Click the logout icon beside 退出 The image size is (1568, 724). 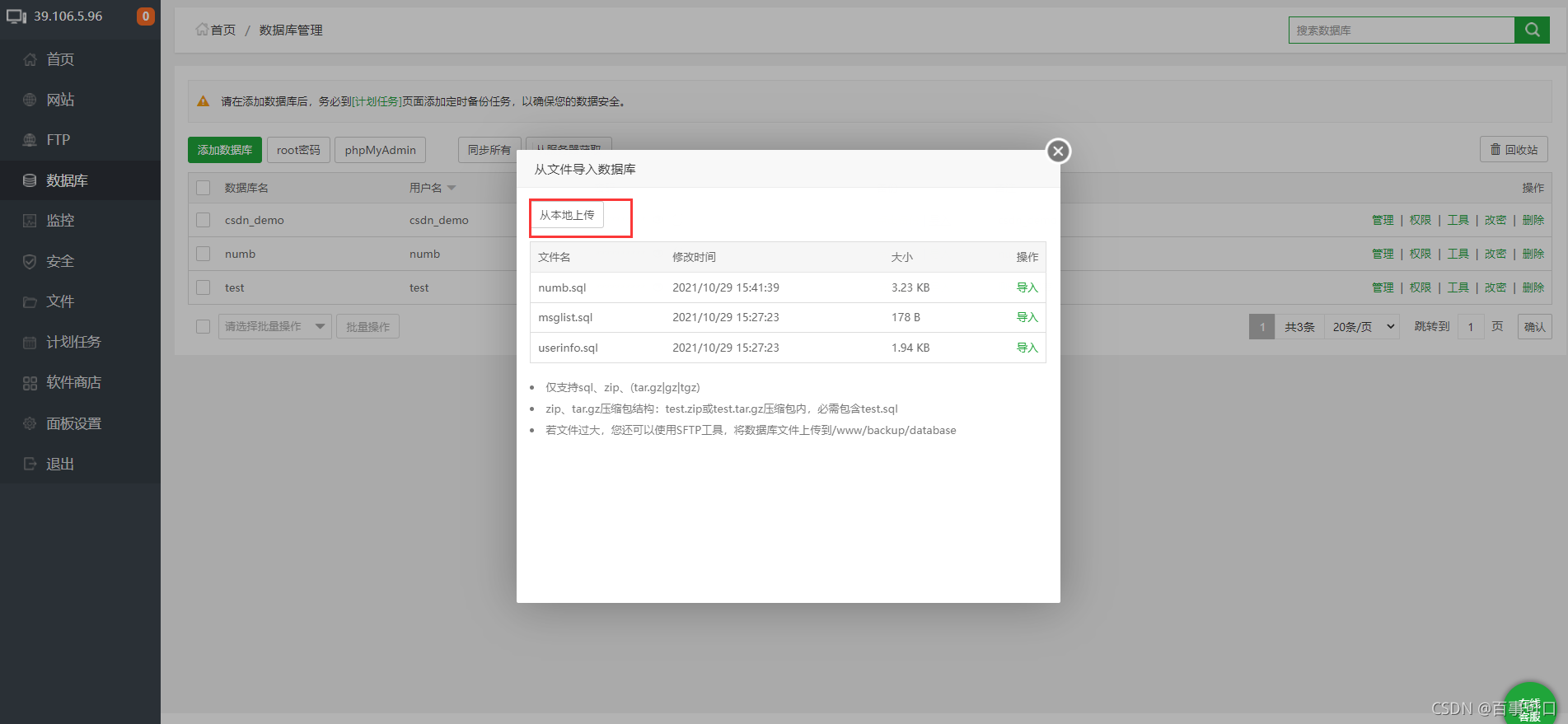30,464
